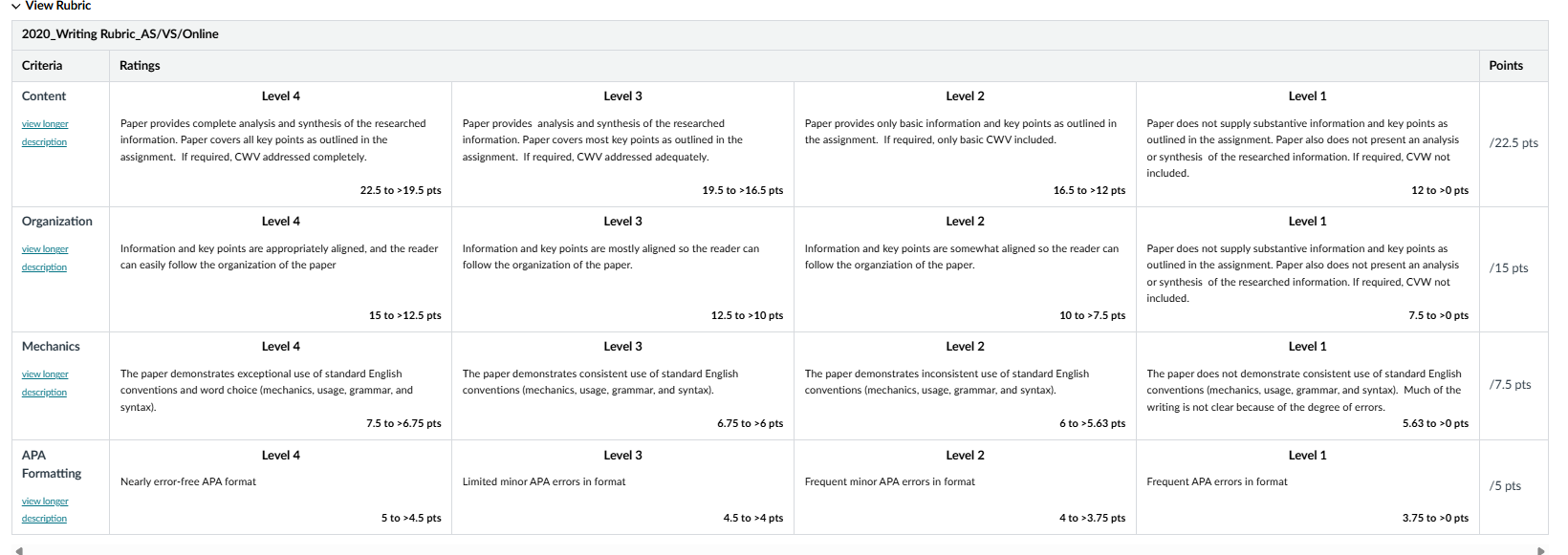Open Content criterion longer description link
Viewport: 1568px width, 555px height.
pyautogui.click(x=45, y=133)
